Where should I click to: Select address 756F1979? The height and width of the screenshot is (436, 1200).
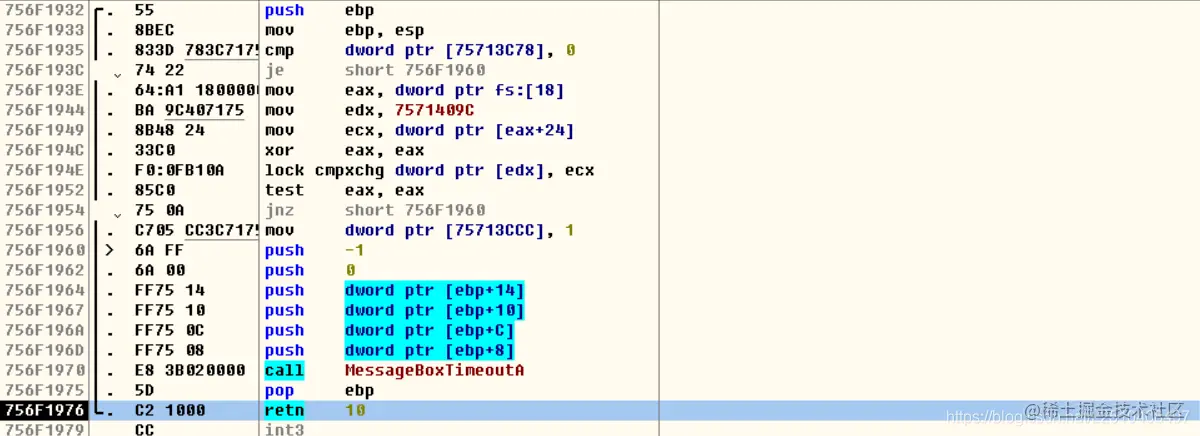[44, 430]
